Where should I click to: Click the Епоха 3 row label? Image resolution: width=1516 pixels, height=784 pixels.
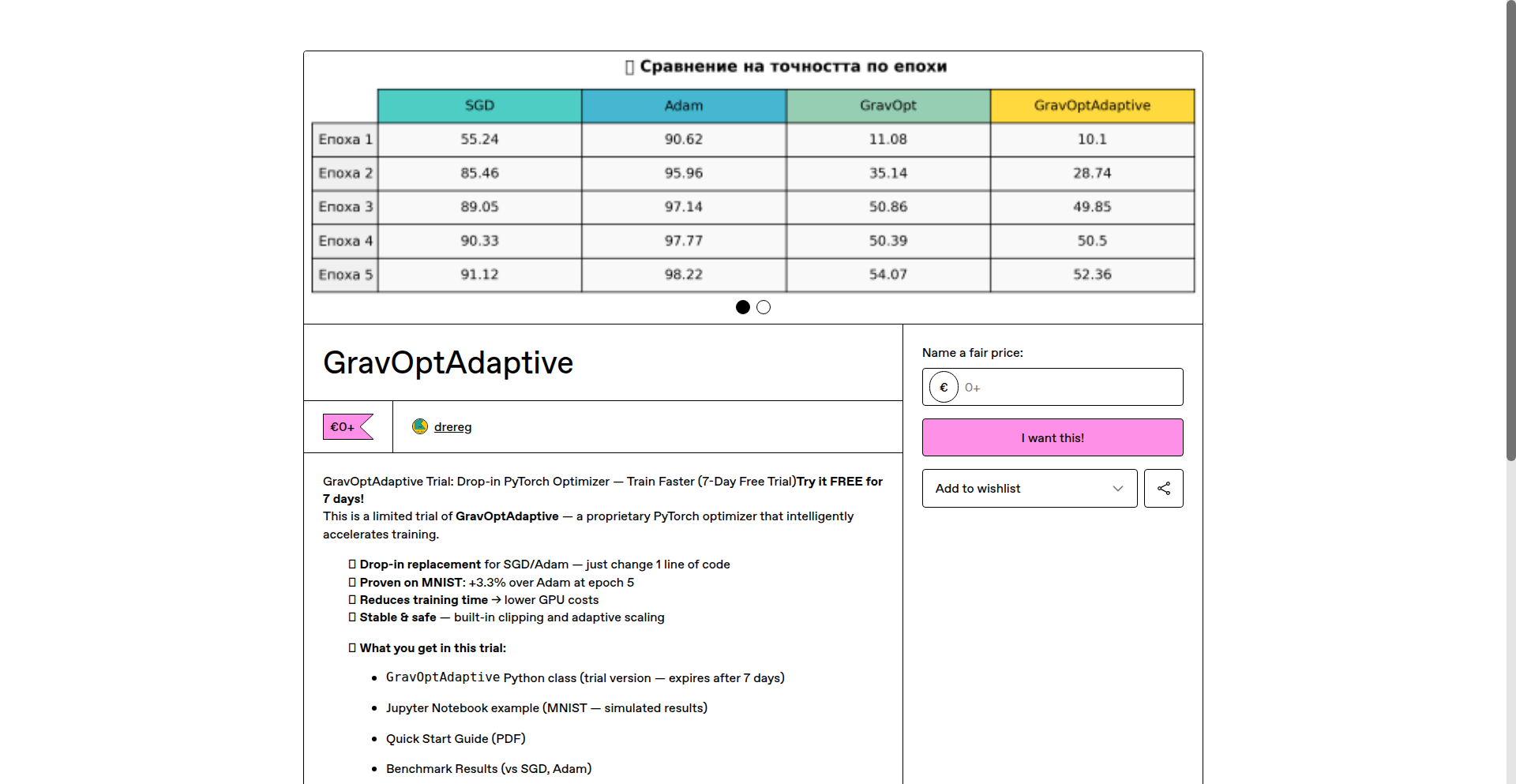point(345,207)
